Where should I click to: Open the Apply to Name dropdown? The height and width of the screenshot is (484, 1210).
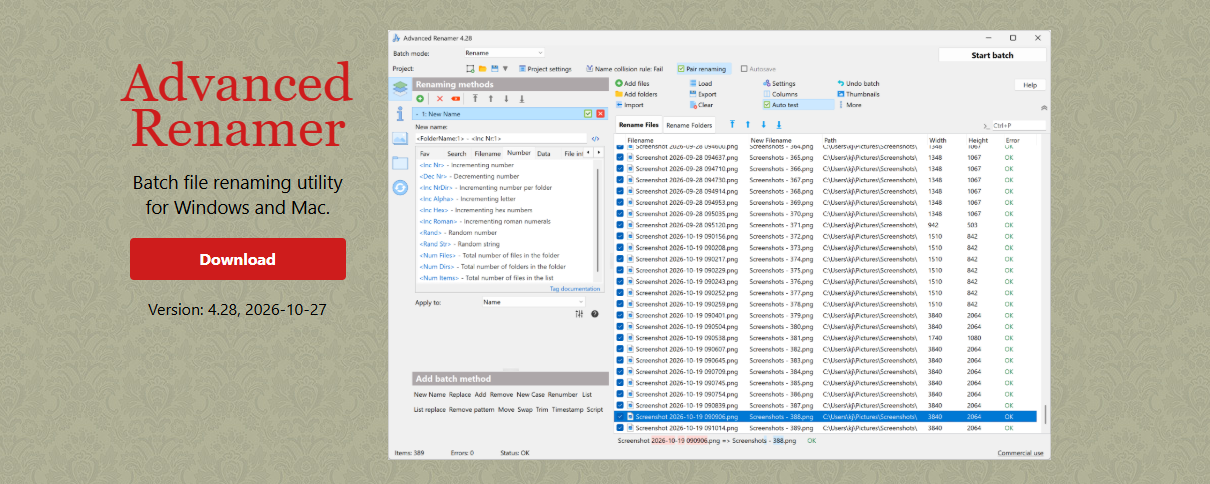coord(534,301)
